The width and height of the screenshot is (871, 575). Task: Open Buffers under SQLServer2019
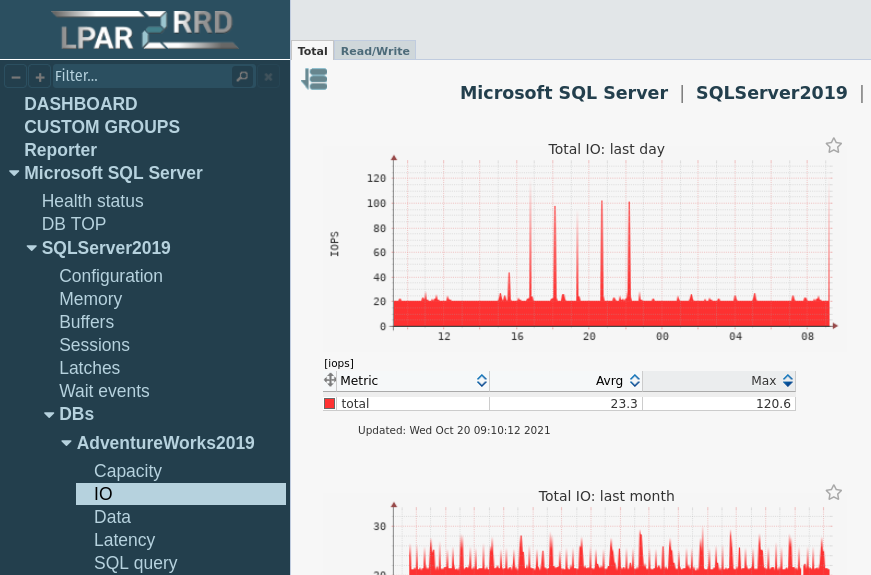point(87,322)
